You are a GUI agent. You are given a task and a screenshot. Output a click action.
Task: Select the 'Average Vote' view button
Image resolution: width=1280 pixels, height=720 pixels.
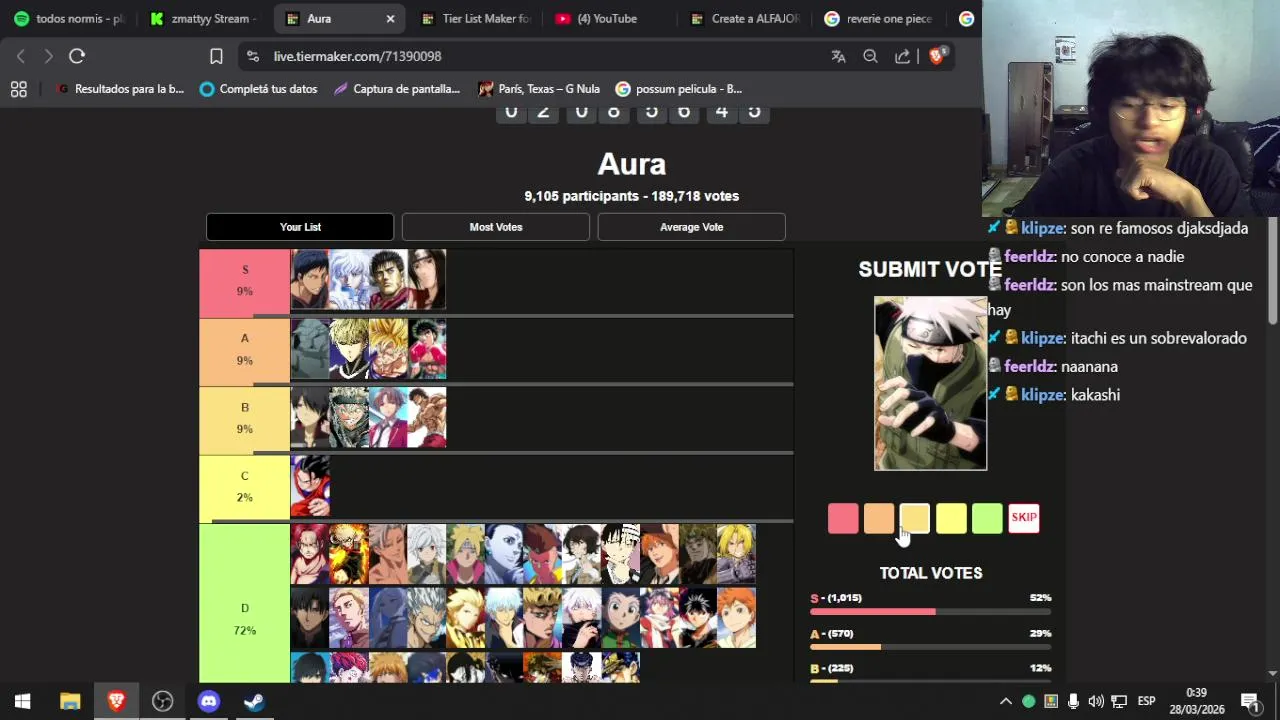click(x=691, y=227)
